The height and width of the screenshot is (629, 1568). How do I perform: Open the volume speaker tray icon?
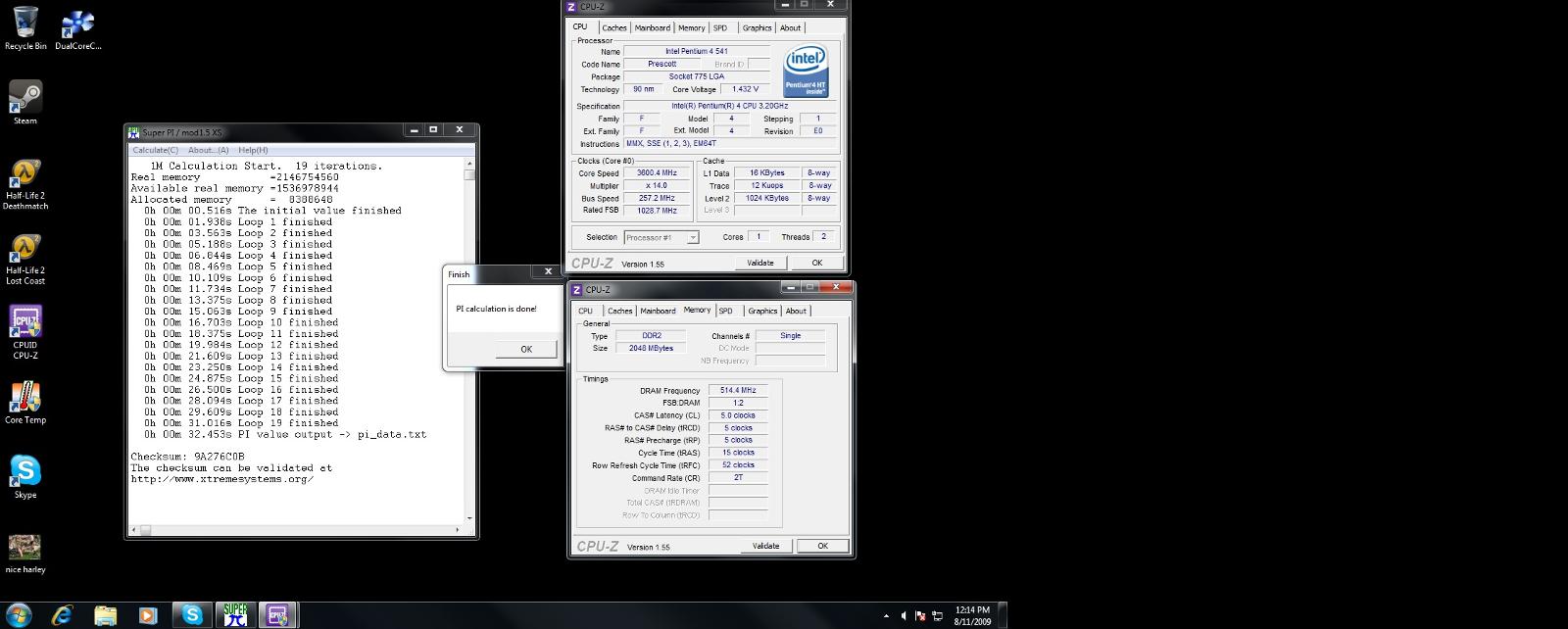coord(904,615)
